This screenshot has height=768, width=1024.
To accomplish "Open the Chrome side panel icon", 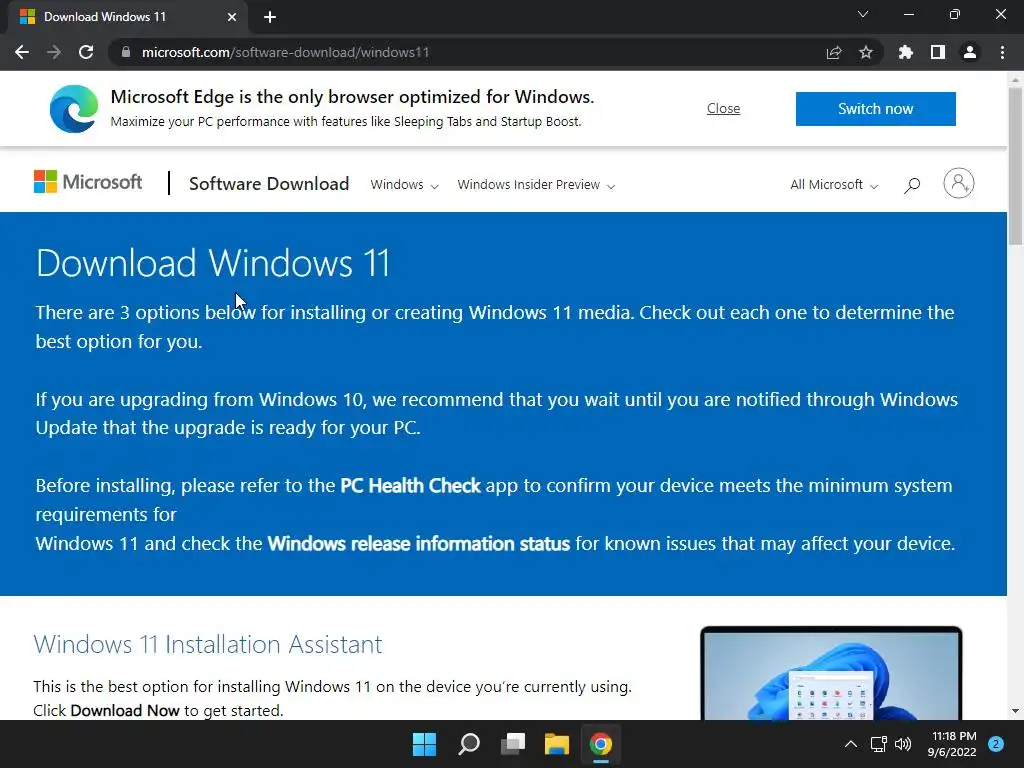I will click(x=938, y=52).
